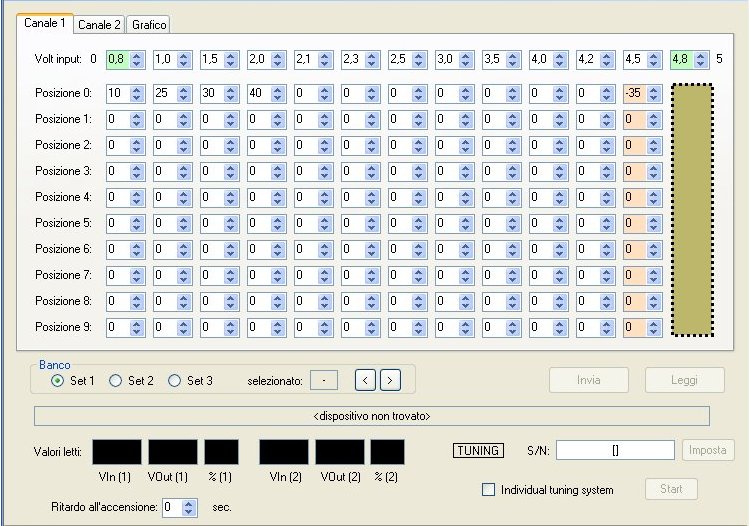The image size is (750, 526).
Task: Click the VOut (2) black readout box
Action: pos(340,452)
